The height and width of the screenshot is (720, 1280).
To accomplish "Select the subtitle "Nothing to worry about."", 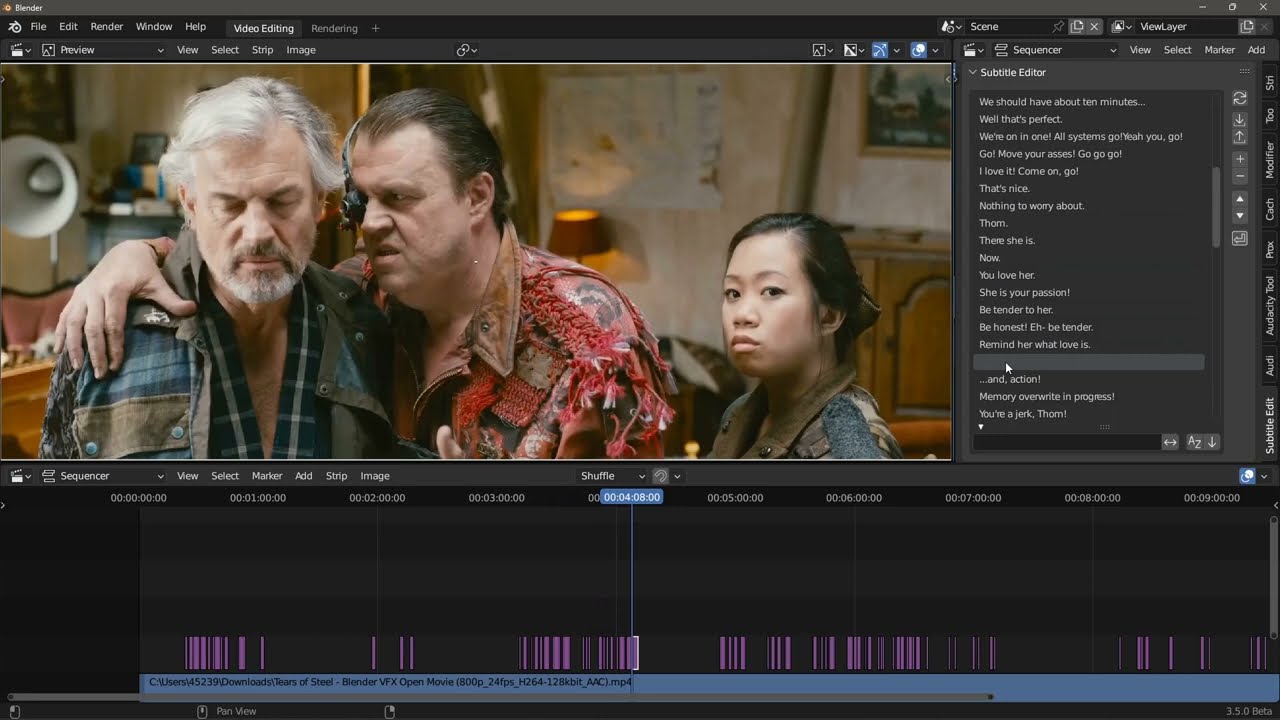I will [1089, 206].
